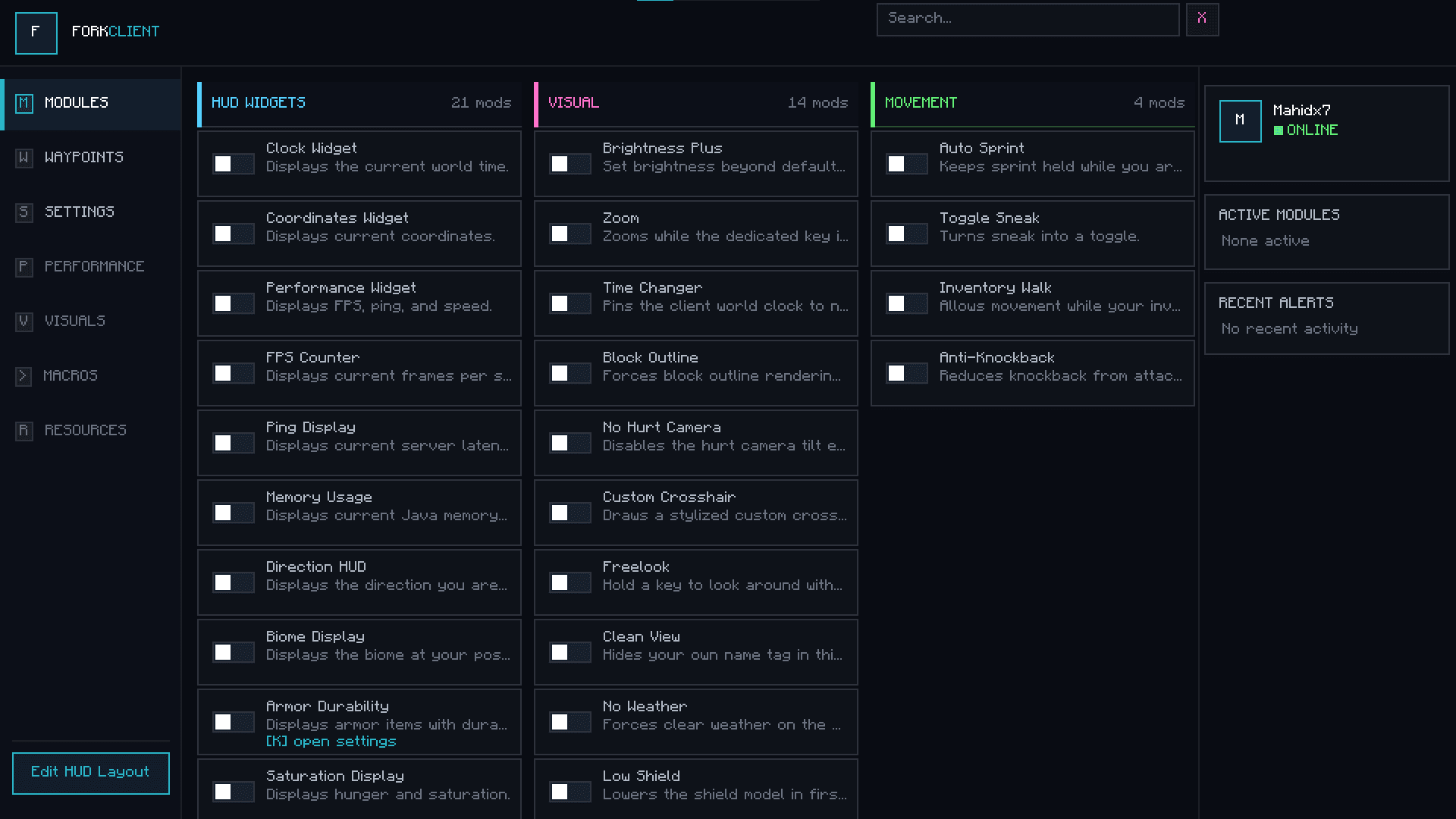Click the Ping Display module title
Viewport: 1456px width, 819px height.
pyautogui.click(x=310, y=428)
